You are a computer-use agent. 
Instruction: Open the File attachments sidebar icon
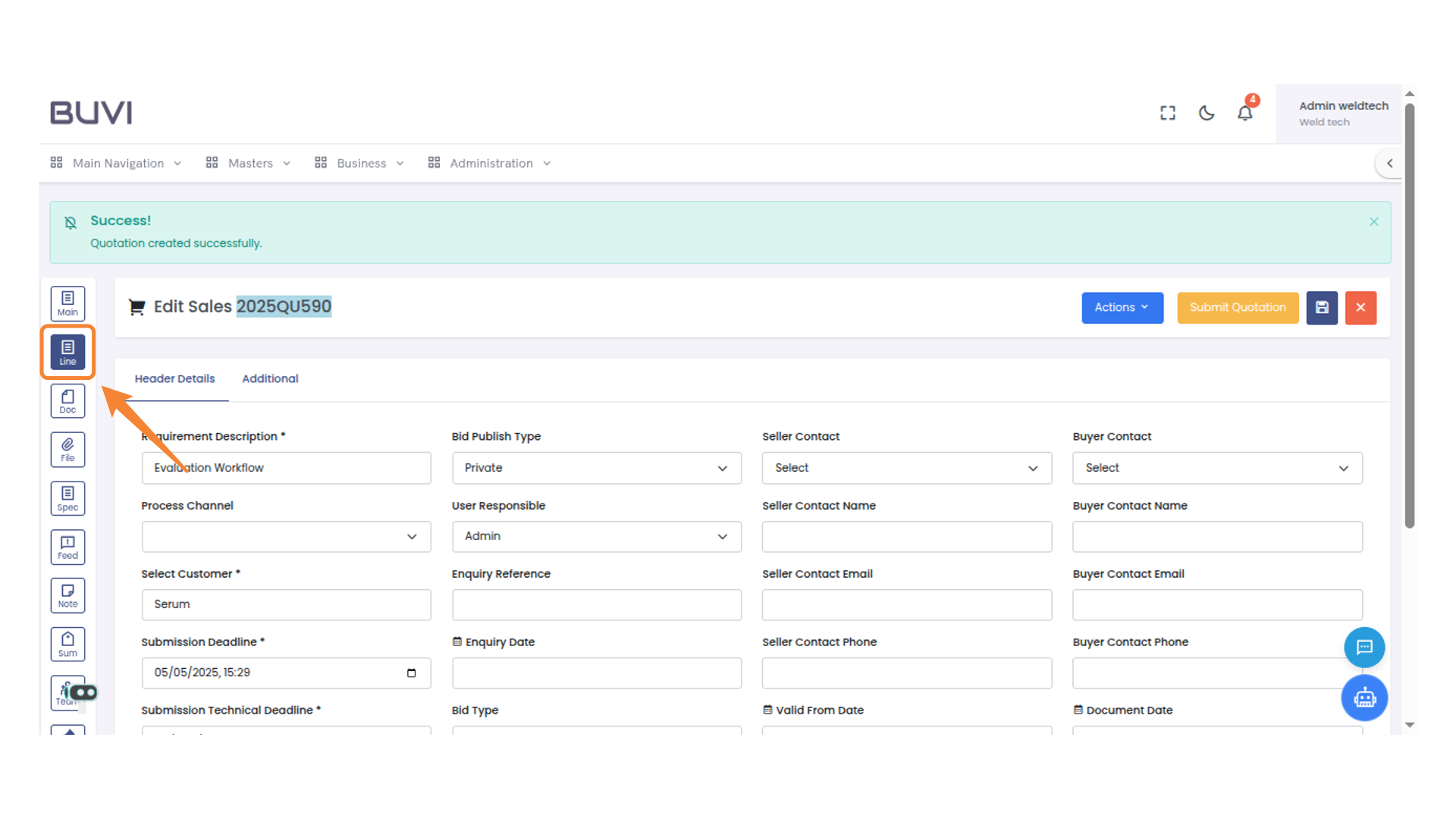67,450
